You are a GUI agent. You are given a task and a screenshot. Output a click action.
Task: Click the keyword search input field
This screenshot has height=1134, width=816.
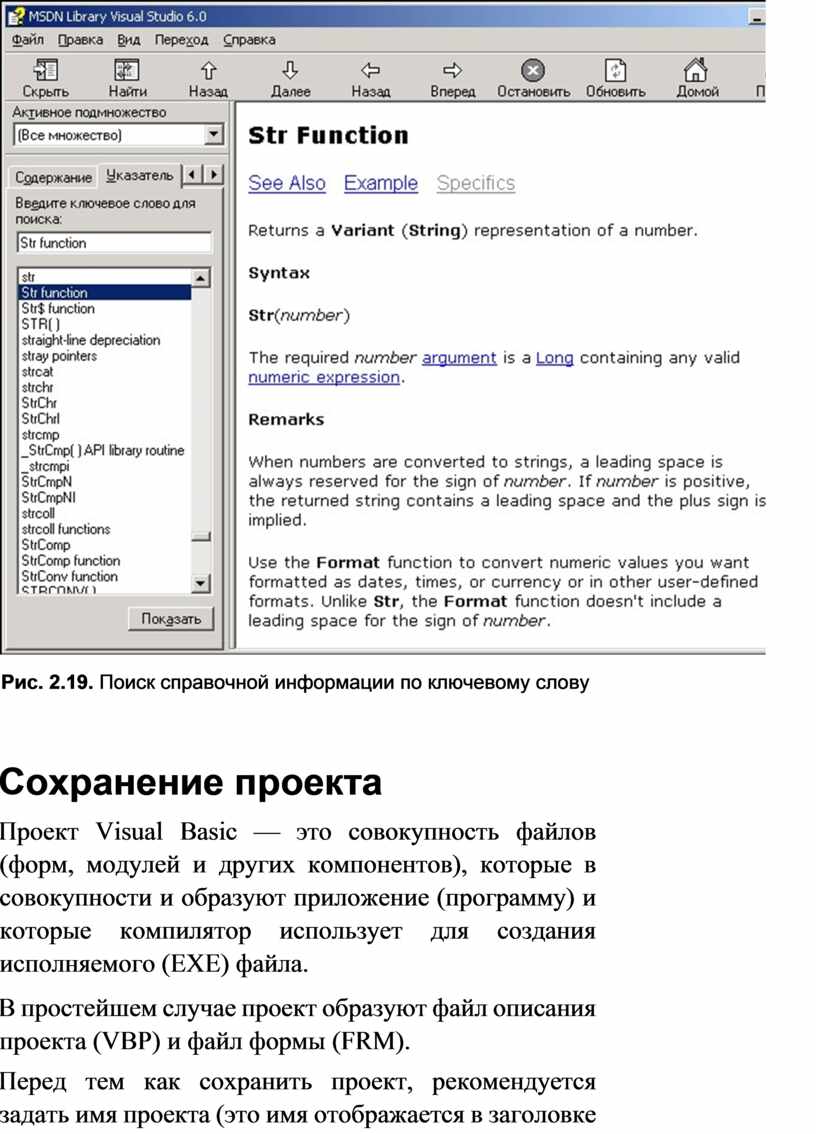(114, 243)
